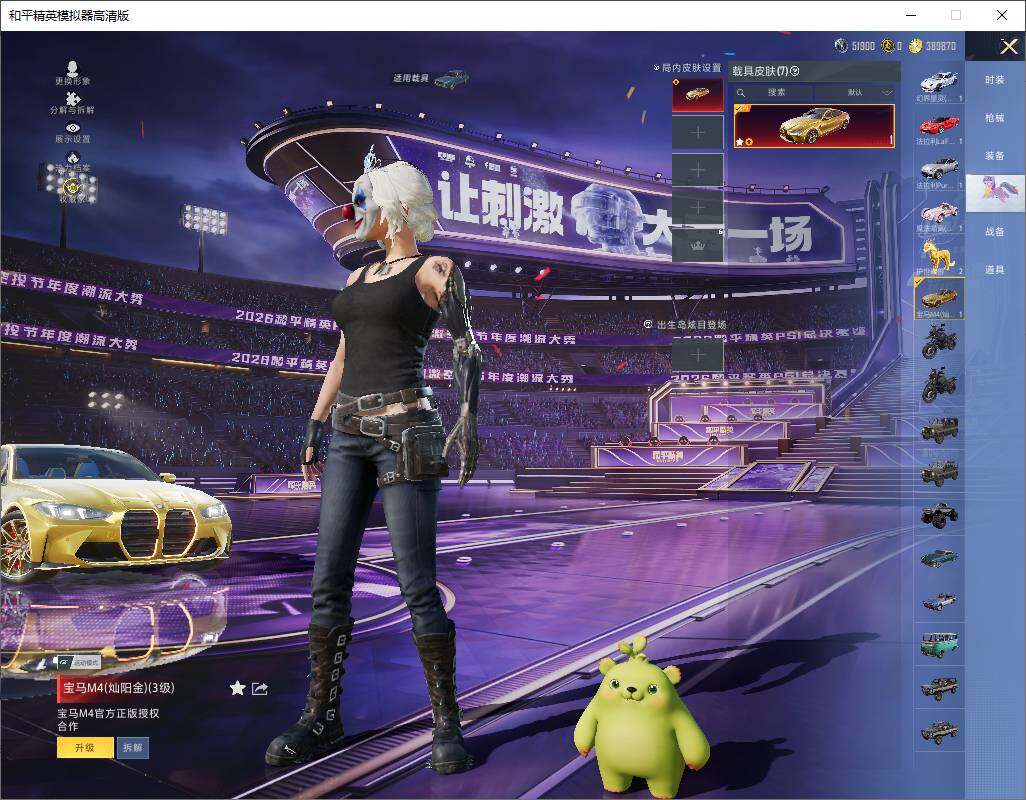The height and width of the screenshot is (800, 1026).
Task: Click the favorite star on BMW skin card
Action: pos(739,141)
